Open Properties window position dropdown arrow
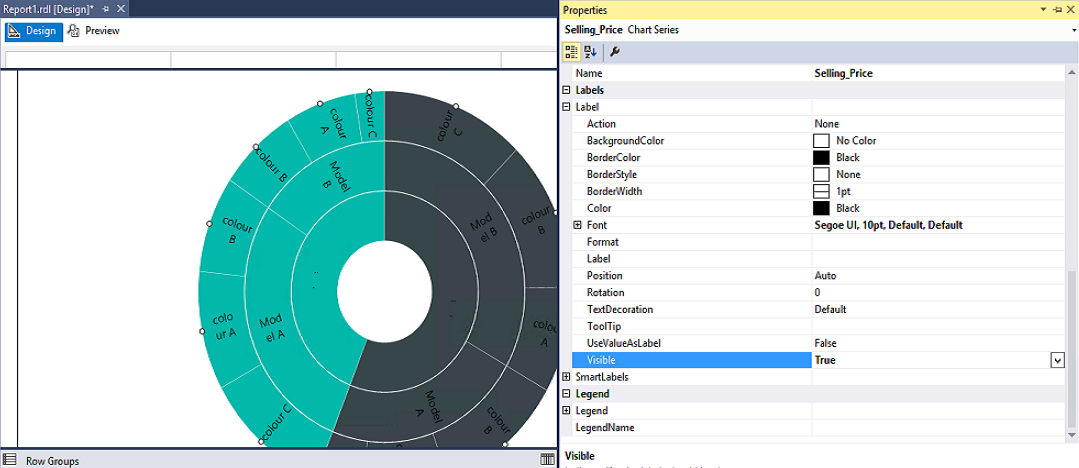Viewport: 1079px width, 468px height. pos(1043,9)
